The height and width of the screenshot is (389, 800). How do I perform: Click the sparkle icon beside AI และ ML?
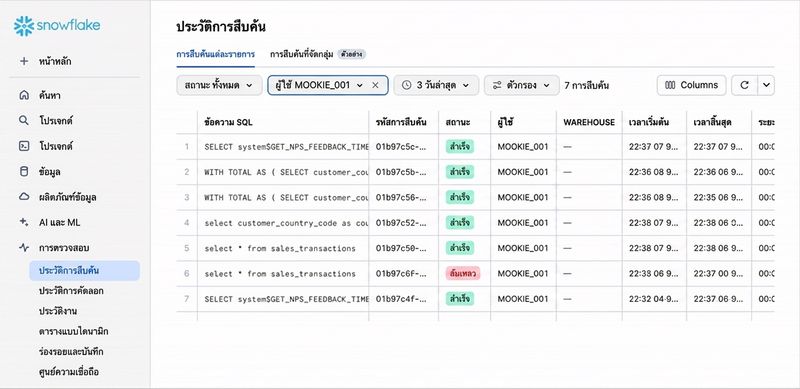tap(24, 223)
